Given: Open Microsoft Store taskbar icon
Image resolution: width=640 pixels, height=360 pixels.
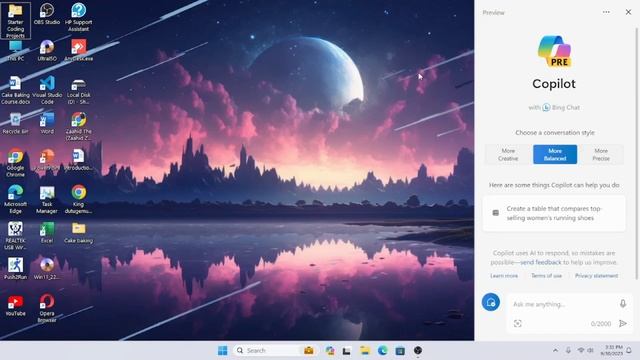Looking at the screenshot, I should pyautogui.click(x=400, y=351).
